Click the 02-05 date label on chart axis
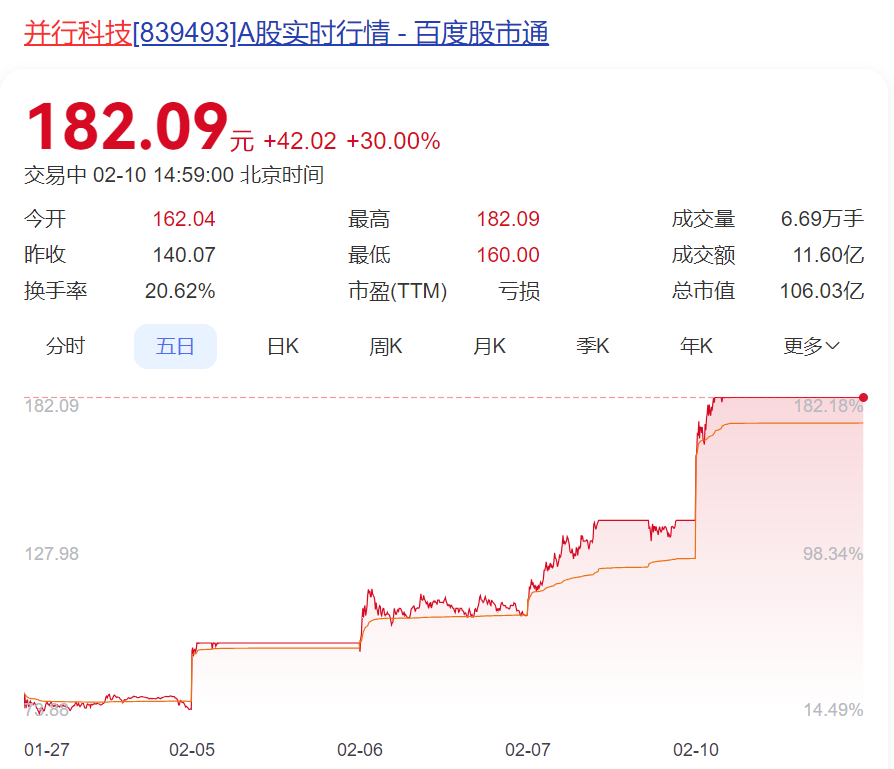Image resolution: width=894 pixels, height=769 pixels. pyautogui.click(x=192, y=750)
